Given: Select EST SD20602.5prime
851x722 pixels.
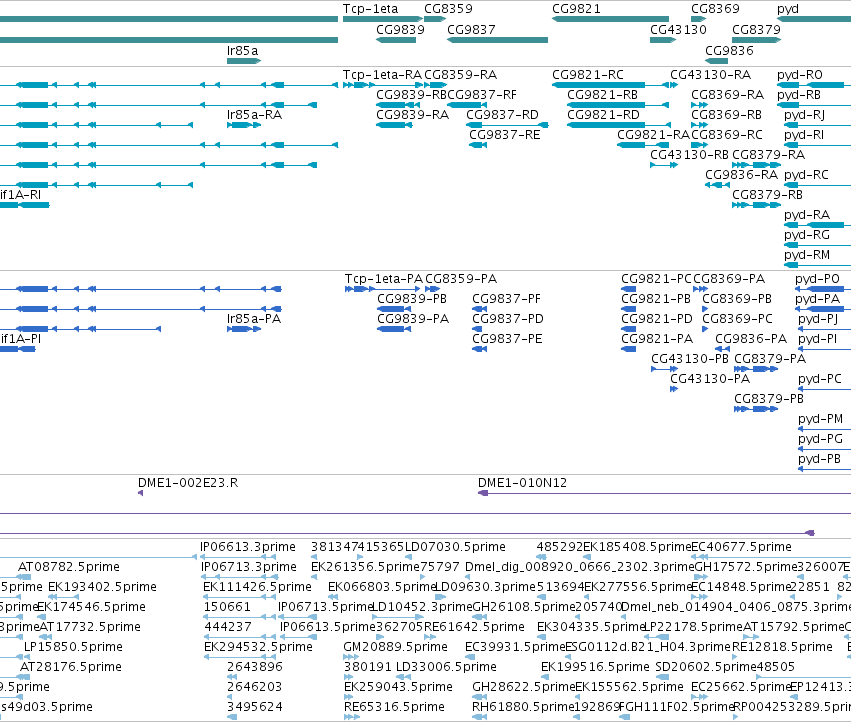Looking at the screenshot, I should click(x=707, y=667).
